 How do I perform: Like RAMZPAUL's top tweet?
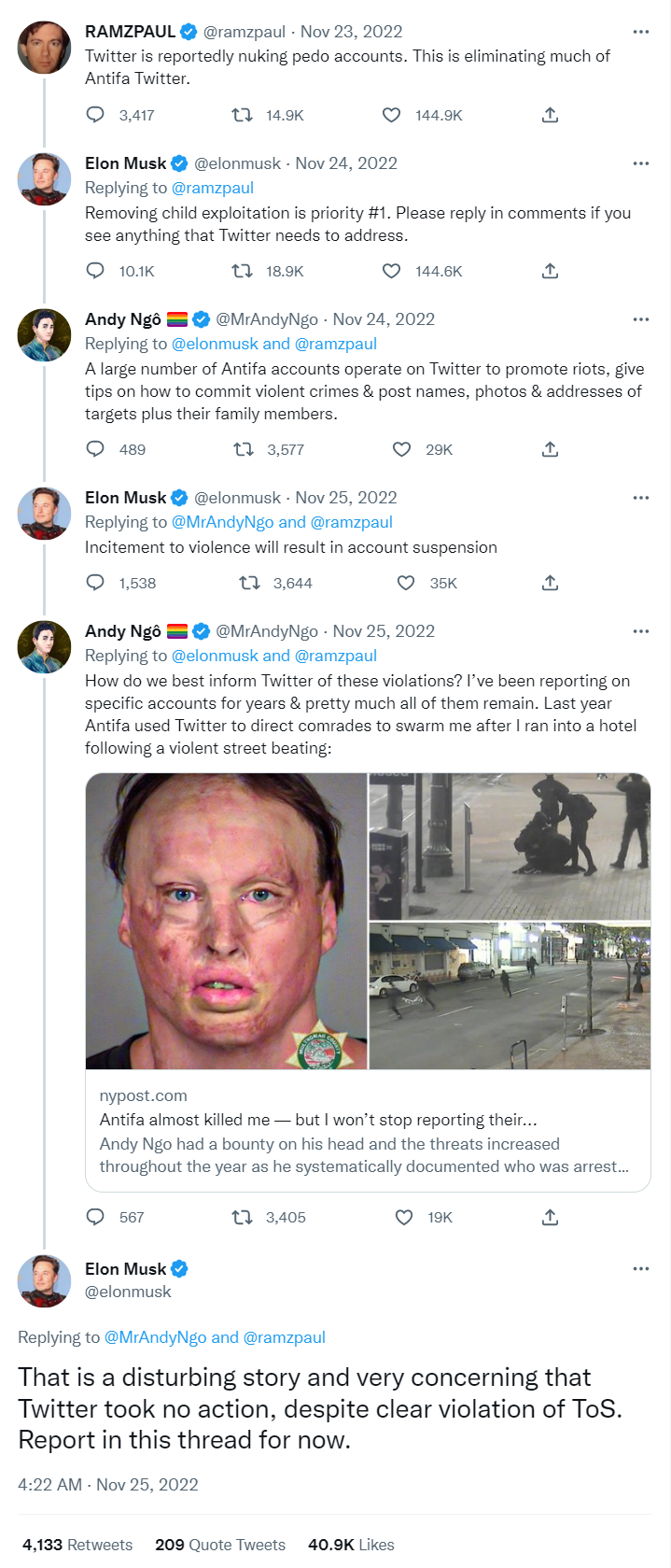390,114
